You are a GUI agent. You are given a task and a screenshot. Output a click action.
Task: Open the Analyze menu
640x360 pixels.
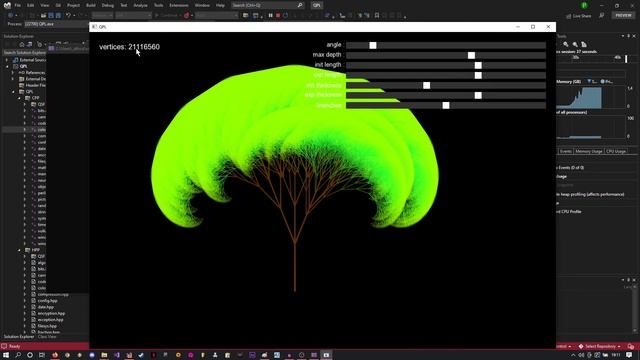(x=140, y=5)
